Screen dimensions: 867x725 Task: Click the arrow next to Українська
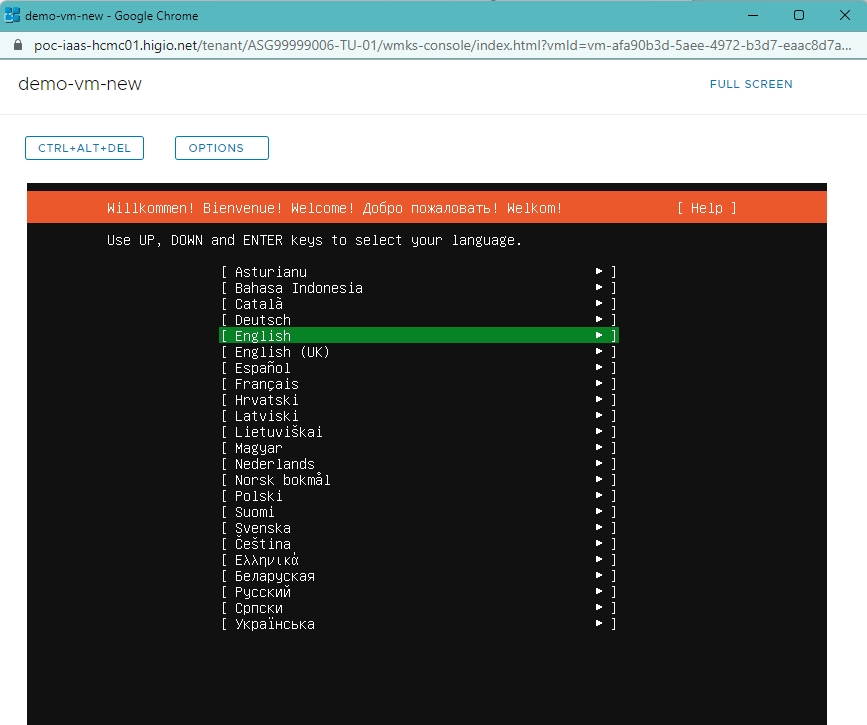(x=599, y=624)
